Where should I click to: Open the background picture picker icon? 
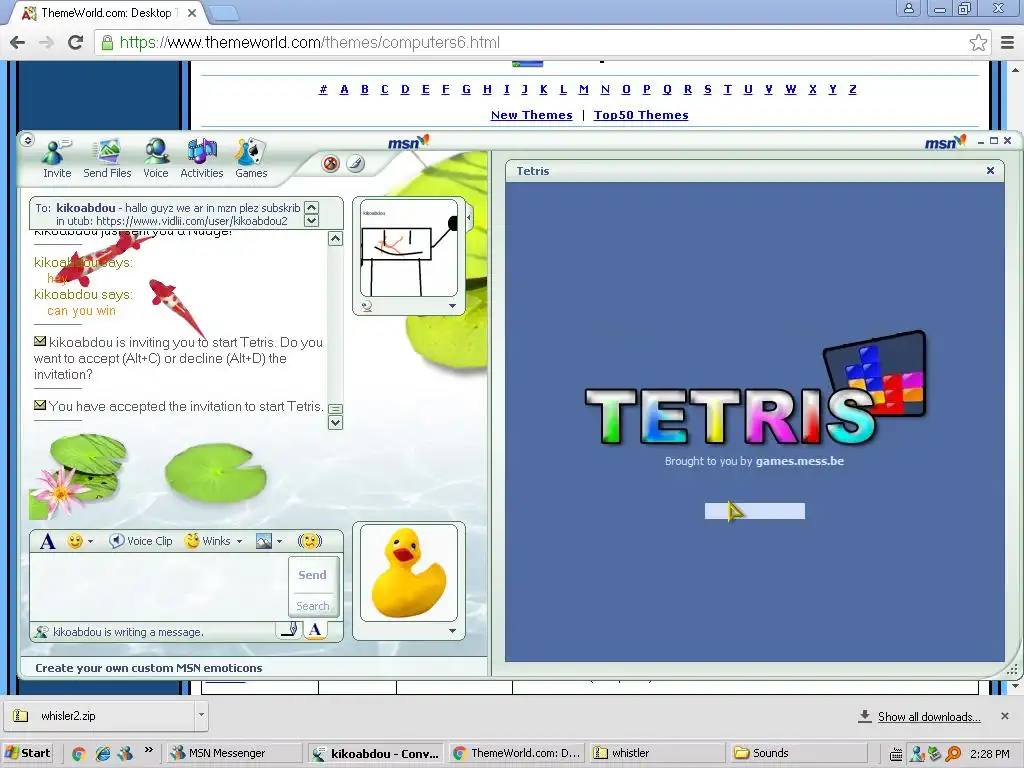tap(264, 541)
